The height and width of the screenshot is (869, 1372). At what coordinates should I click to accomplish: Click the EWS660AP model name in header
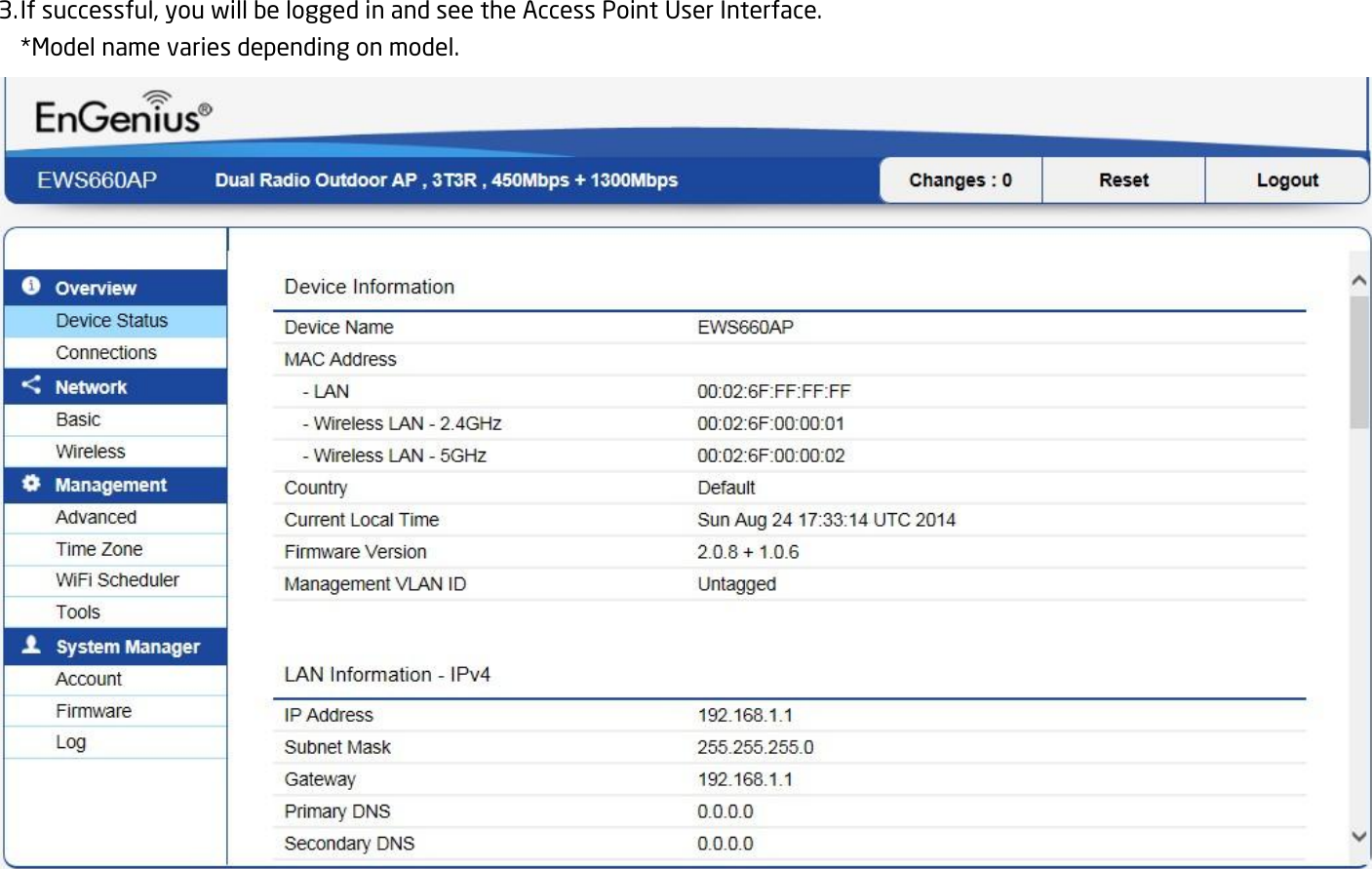point(97,180)
